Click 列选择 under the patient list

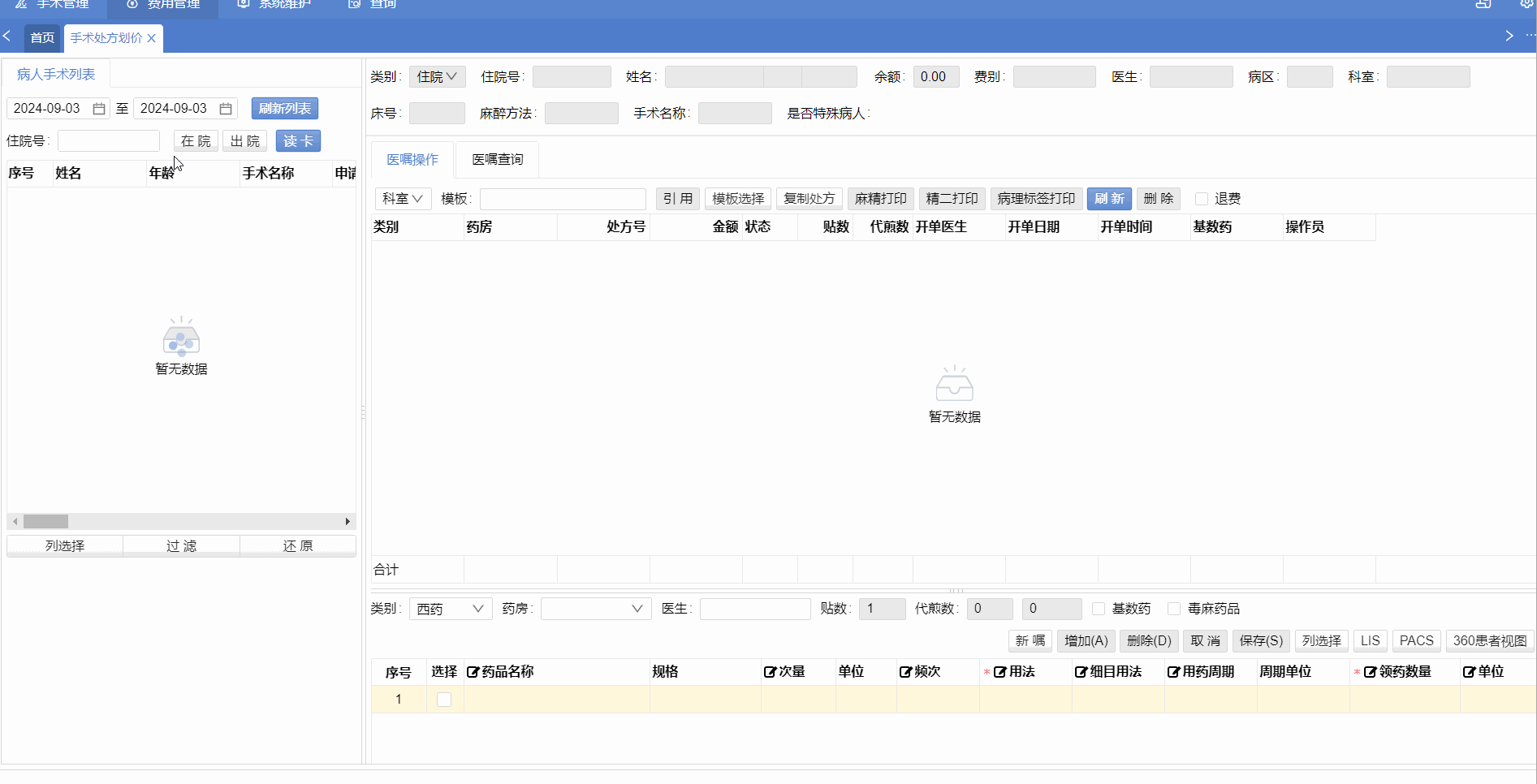pos(65,546)
